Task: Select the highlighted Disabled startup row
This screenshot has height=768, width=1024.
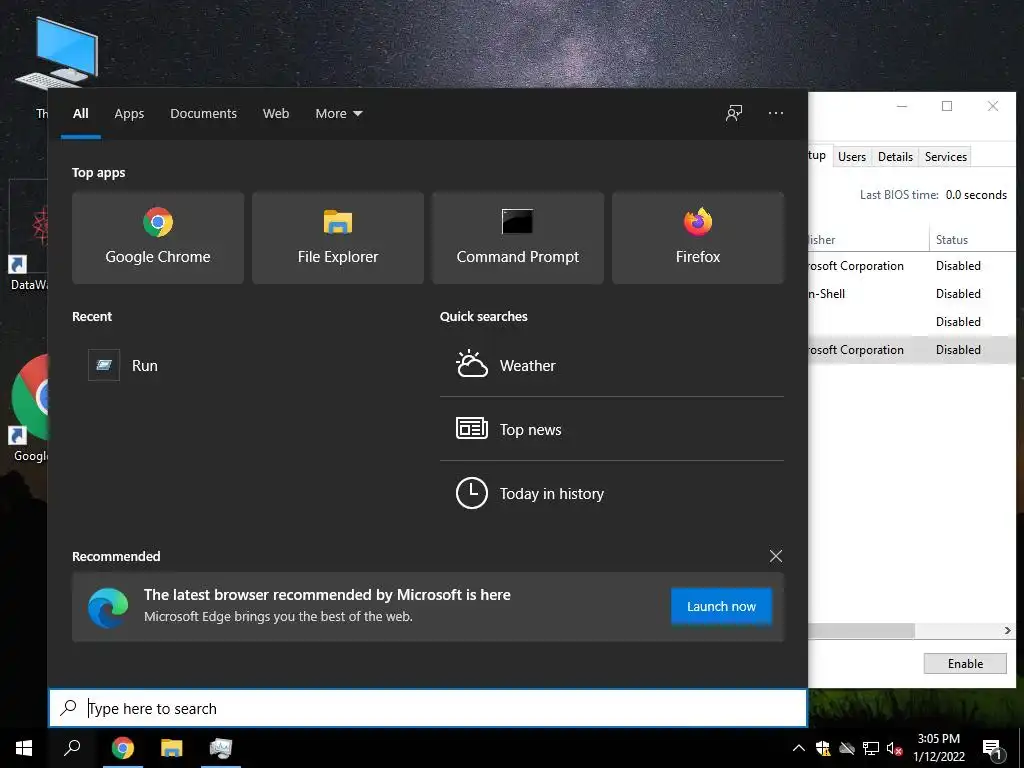Action: pyautogui.click(x=912, y=349)
